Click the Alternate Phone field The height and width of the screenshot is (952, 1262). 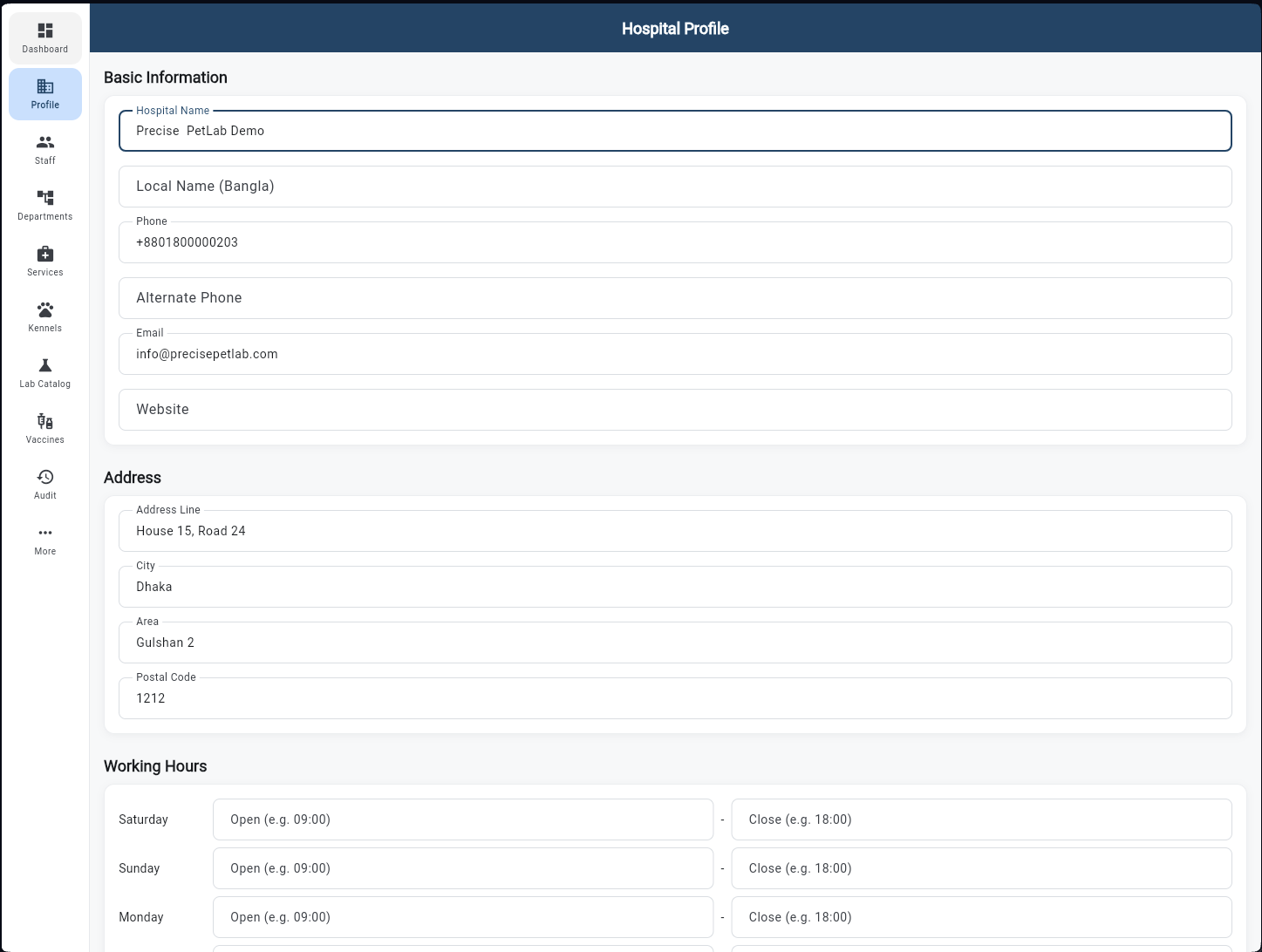[x=674, y=298]
